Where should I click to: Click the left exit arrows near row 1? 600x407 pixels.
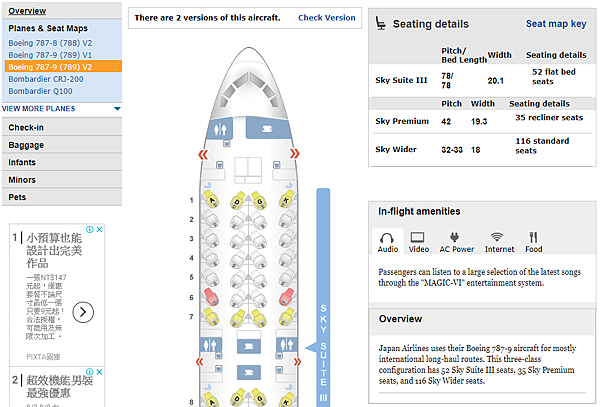[203, 155]
